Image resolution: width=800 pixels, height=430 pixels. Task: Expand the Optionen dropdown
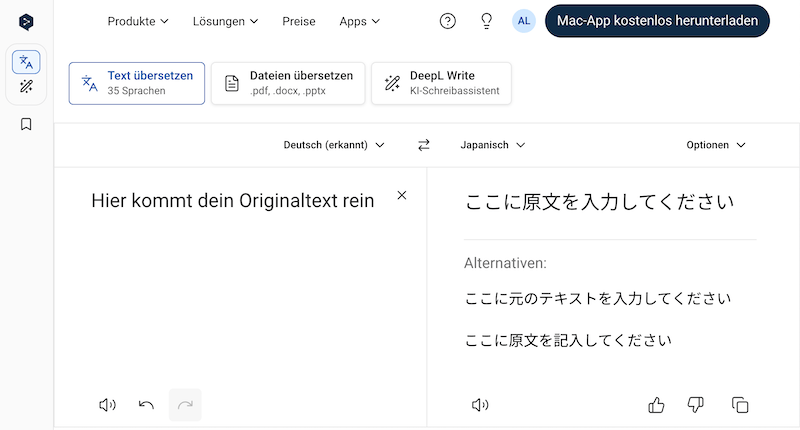[716, 145]
